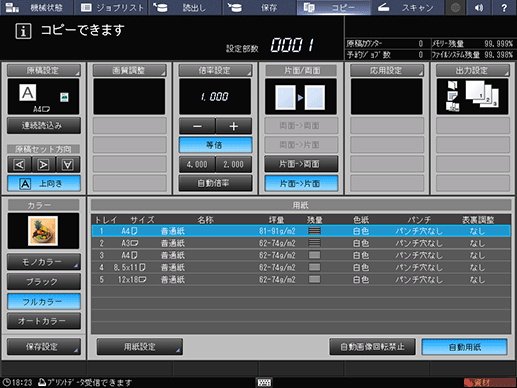Click the globe icon in top bar
The height and width of the screenshot is (388, 517).
click(x=456, y=7)
